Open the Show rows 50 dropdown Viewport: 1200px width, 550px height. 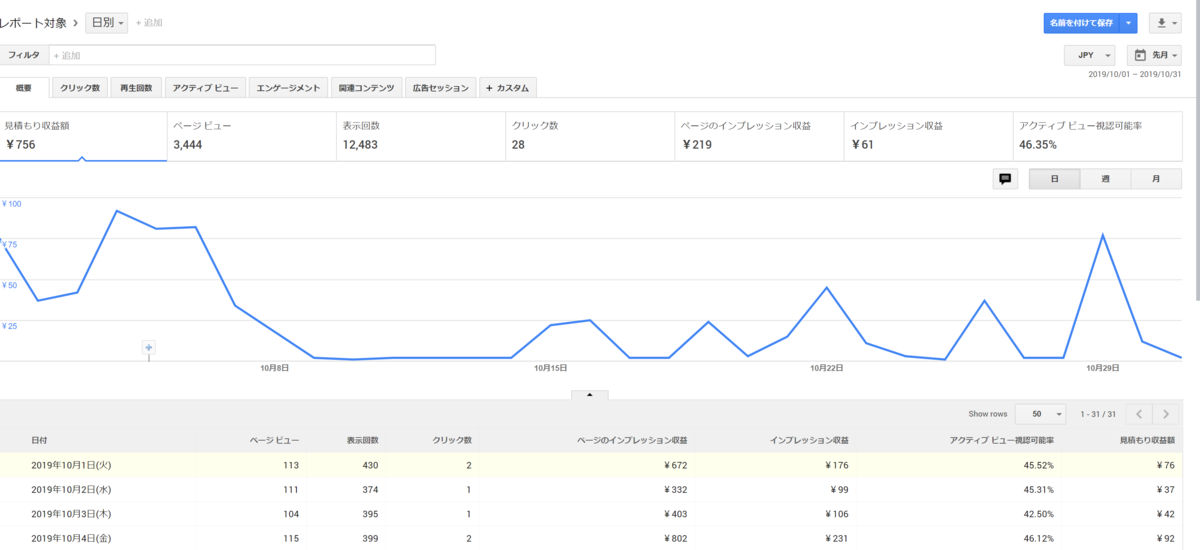click(x=1040, y=413)
